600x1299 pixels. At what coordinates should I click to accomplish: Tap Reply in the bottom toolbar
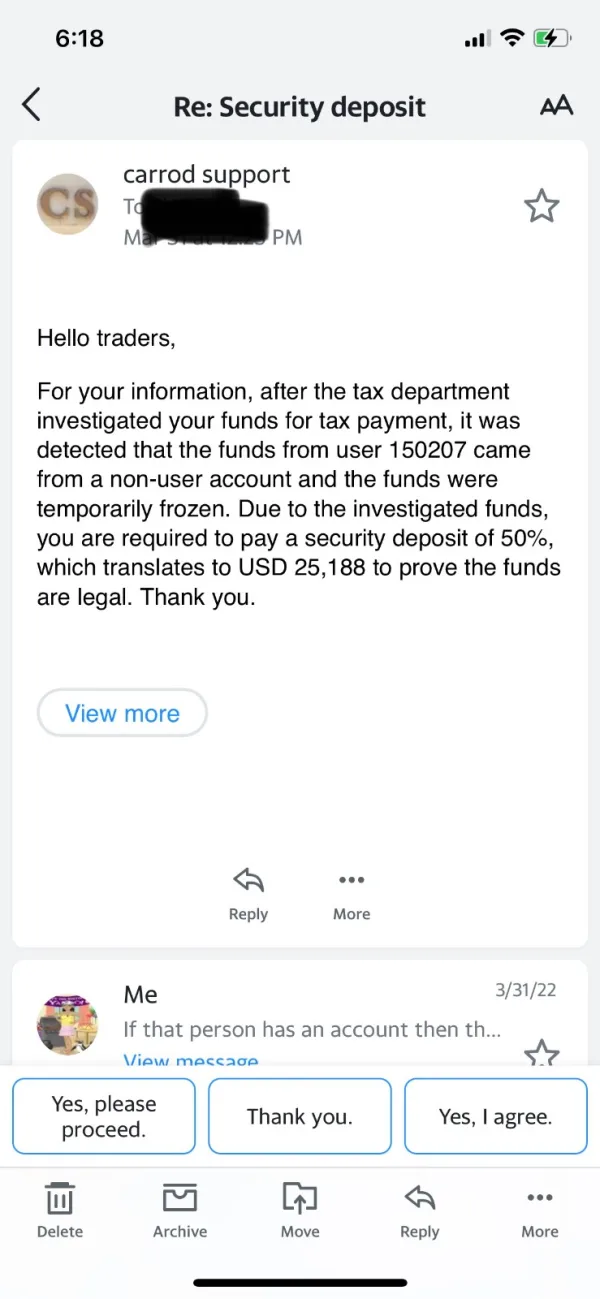419,1208
